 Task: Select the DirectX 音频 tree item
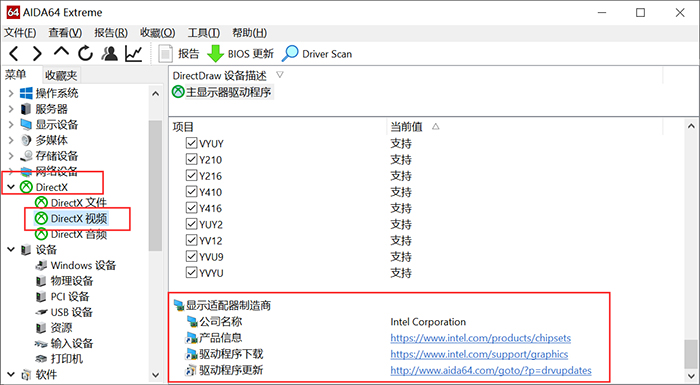[71, 234]
